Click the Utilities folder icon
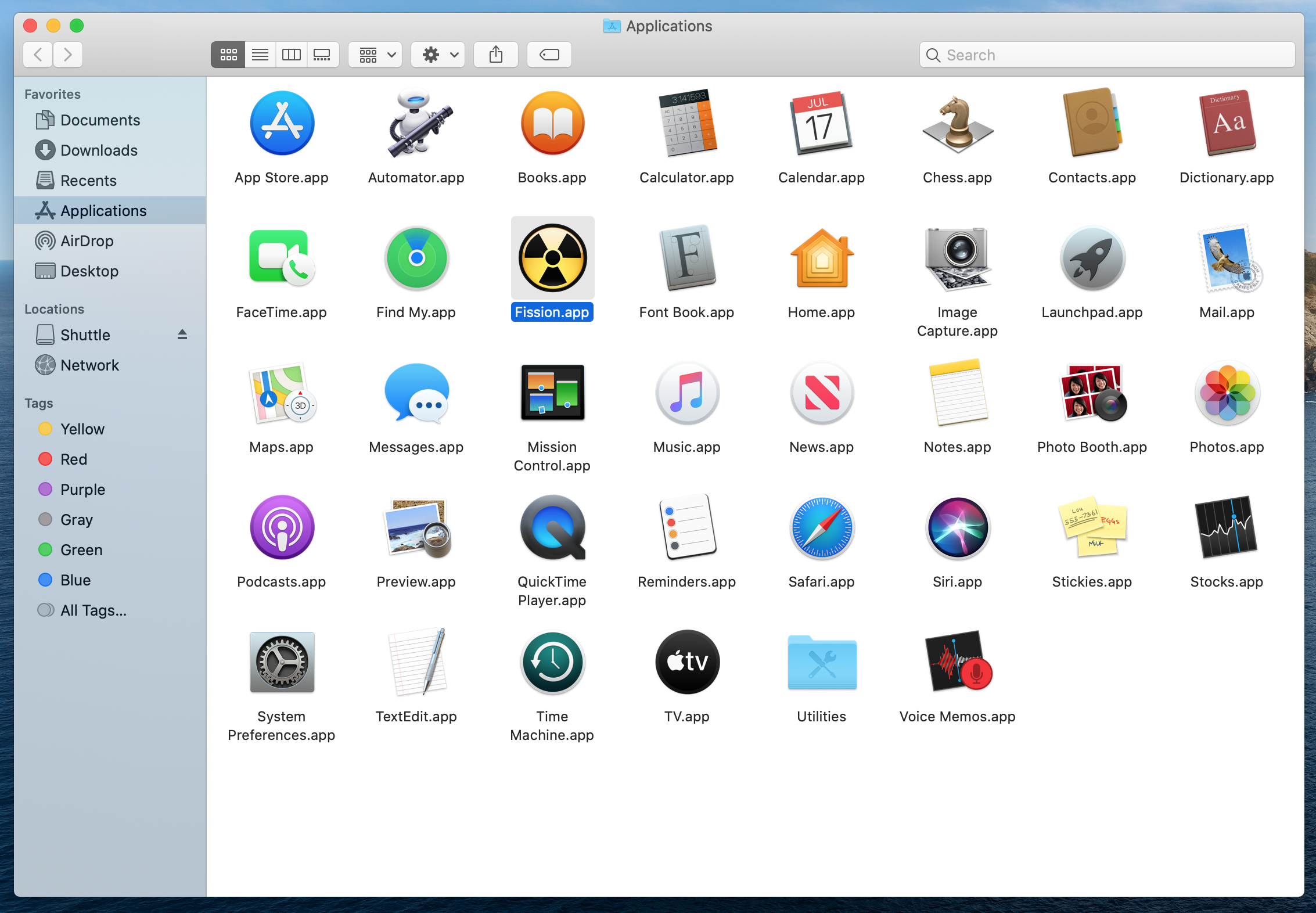1316x913 pixels. pyautogui.click(x=821, y=662)
